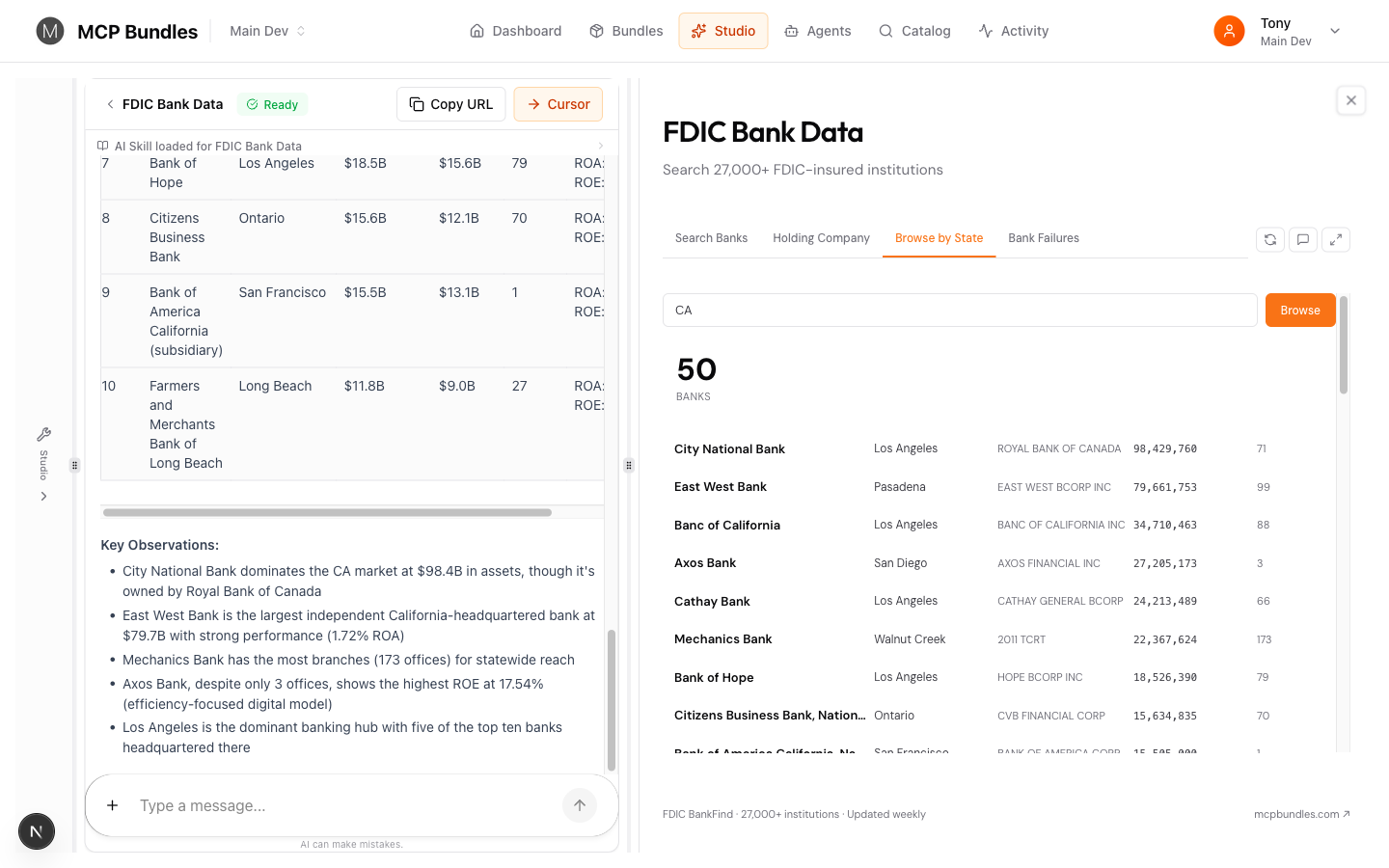
Task: Click the table's horizontal scrollbar
Action: pyautogui.click(x=327, y=512)
